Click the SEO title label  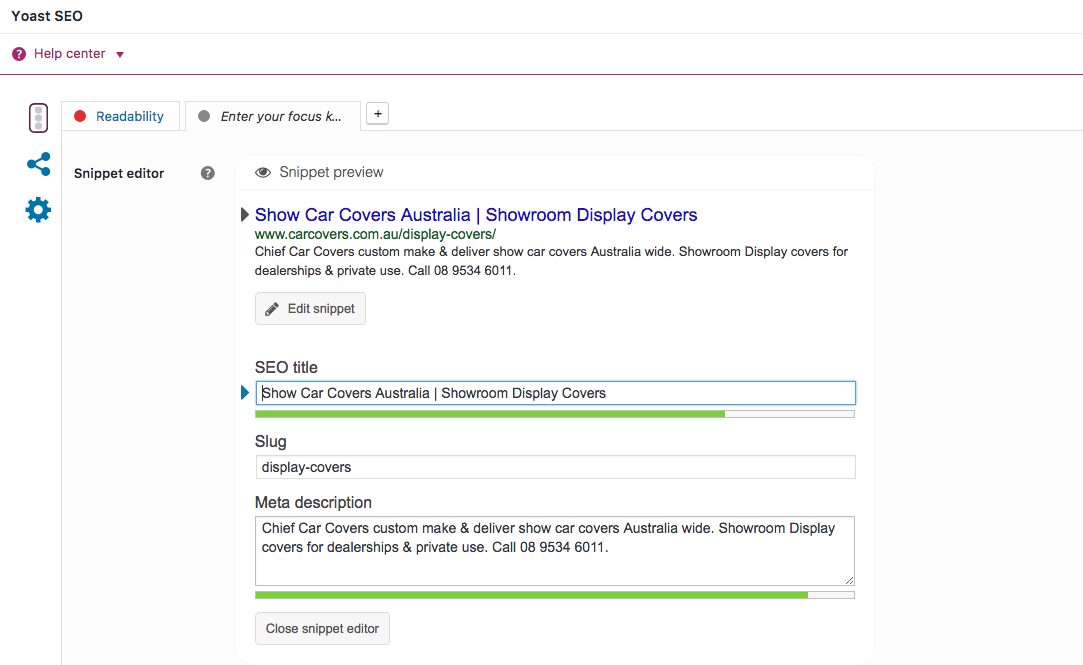click(286, 367)
